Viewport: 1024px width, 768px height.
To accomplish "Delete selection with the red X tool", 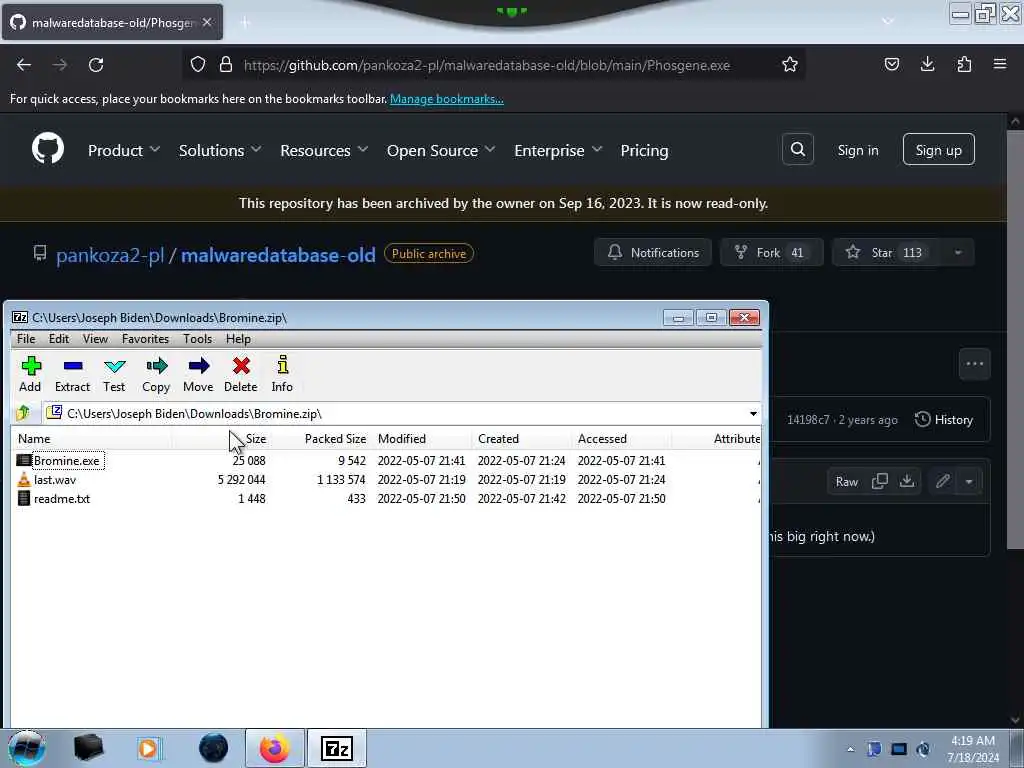I will click(x=241, y=374).
